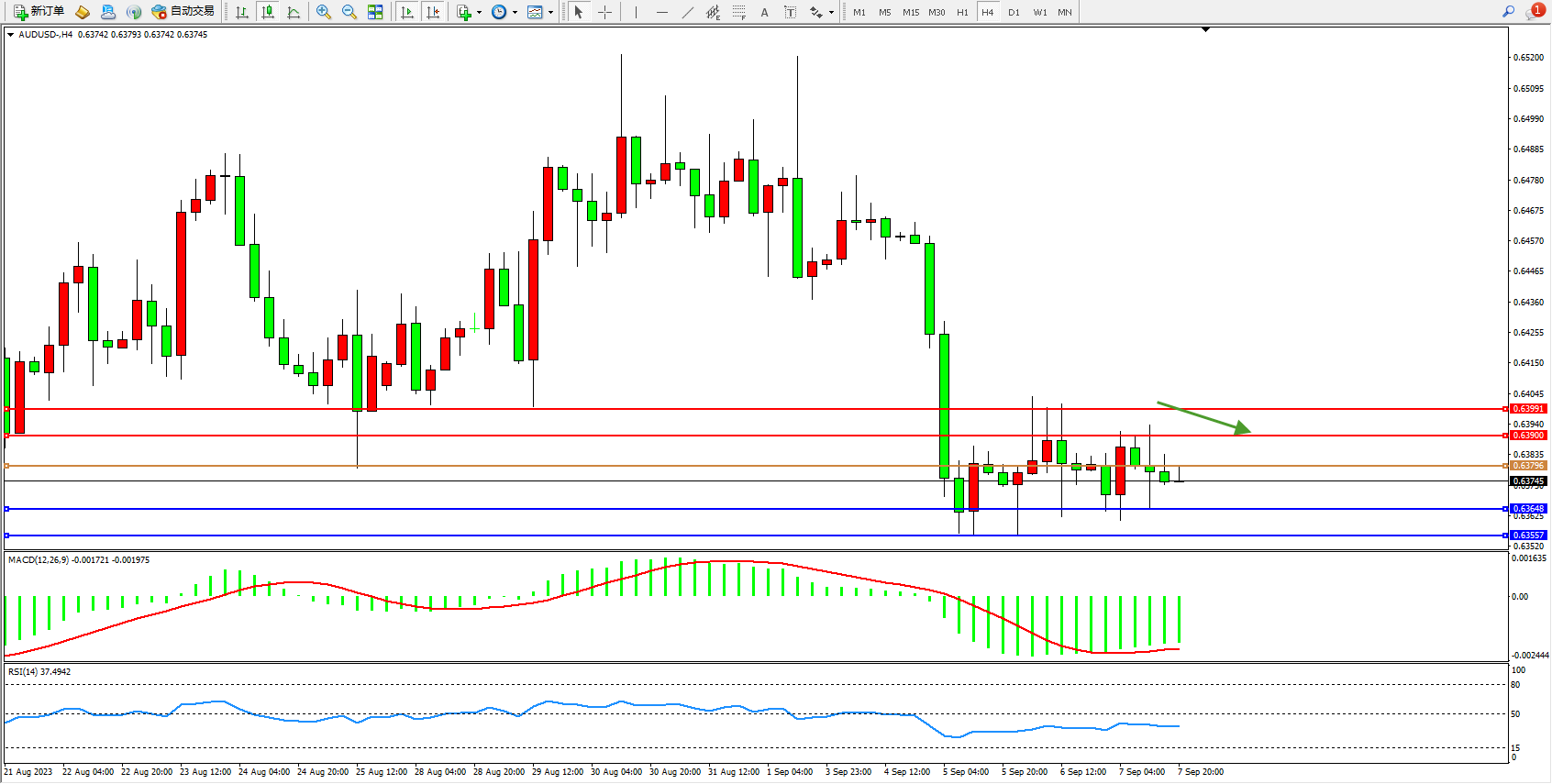
Task: Select the crosshair tool
Action: (605, 12)
